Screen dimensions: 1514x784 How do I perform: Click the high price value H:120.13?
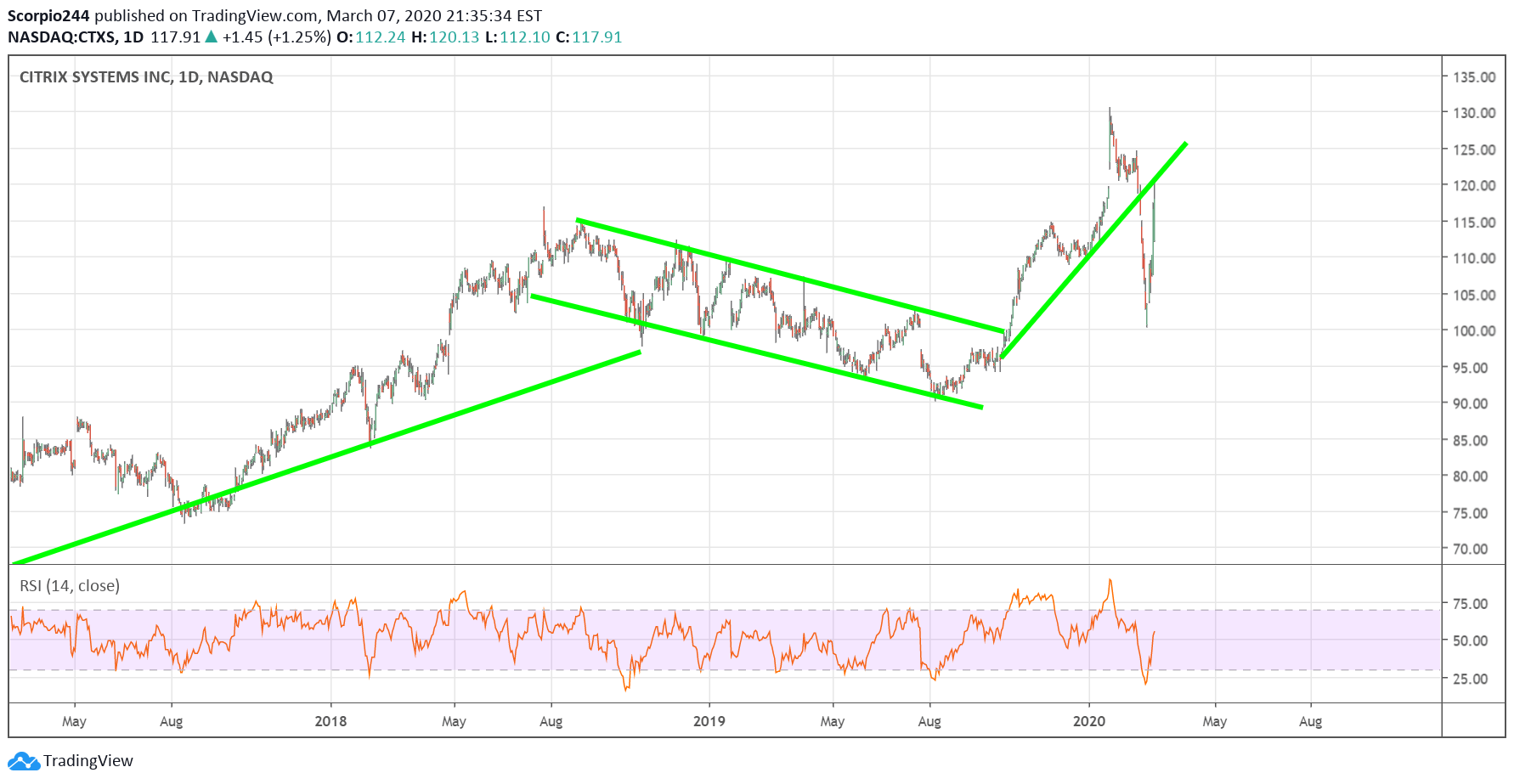445,37
